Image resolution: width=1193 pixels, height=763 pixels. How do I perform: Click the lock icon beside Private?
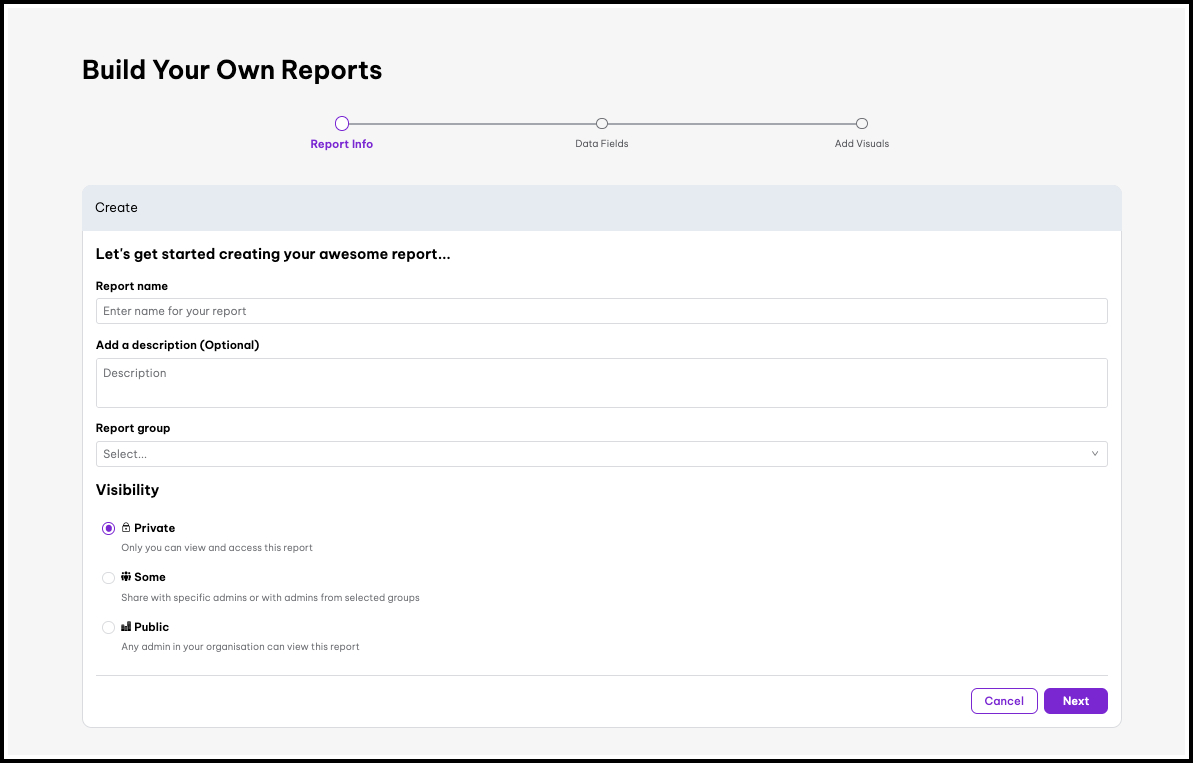pos(126,528)
